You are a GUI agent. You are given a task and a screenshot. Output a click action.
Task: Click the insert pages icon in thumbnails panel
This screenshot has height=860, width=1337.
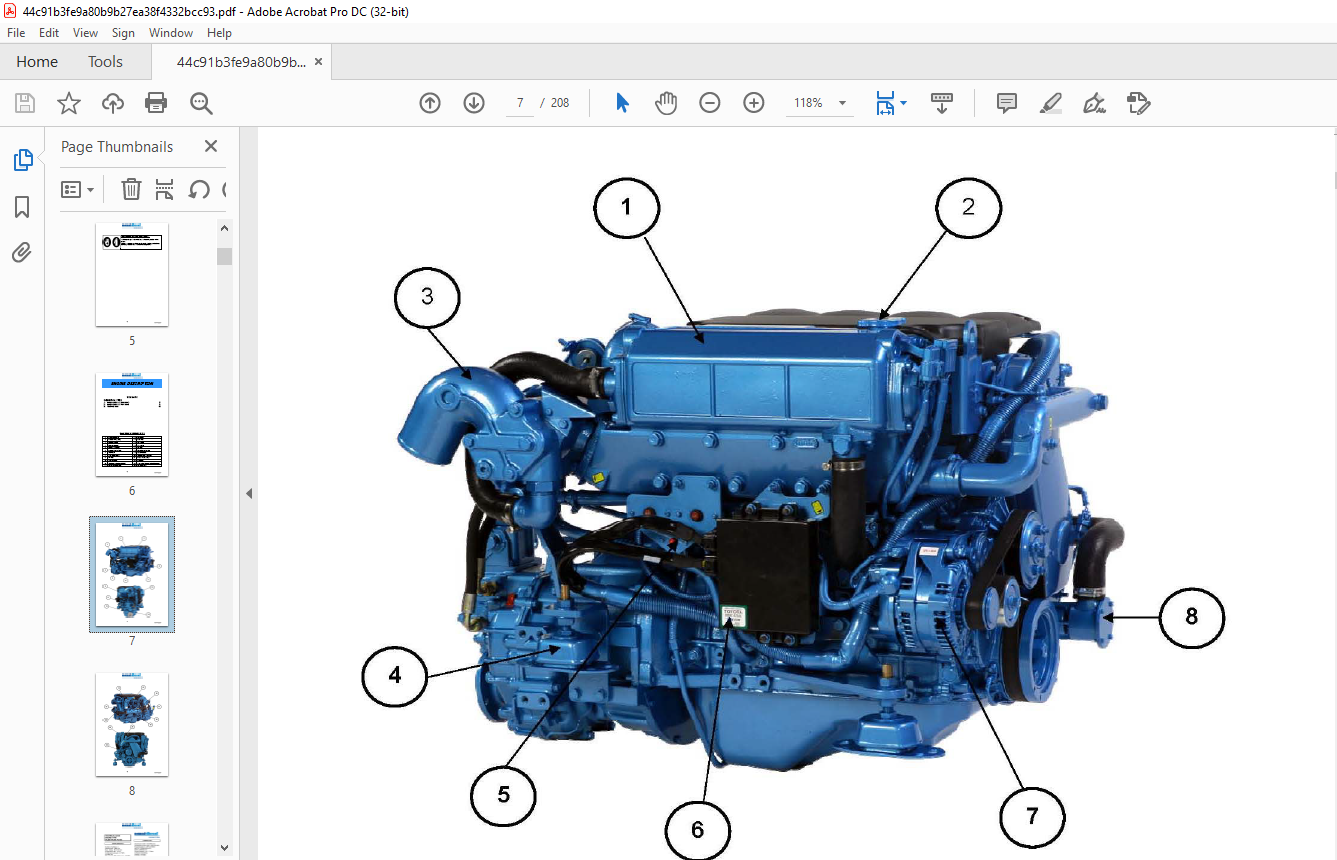point(165,189)
